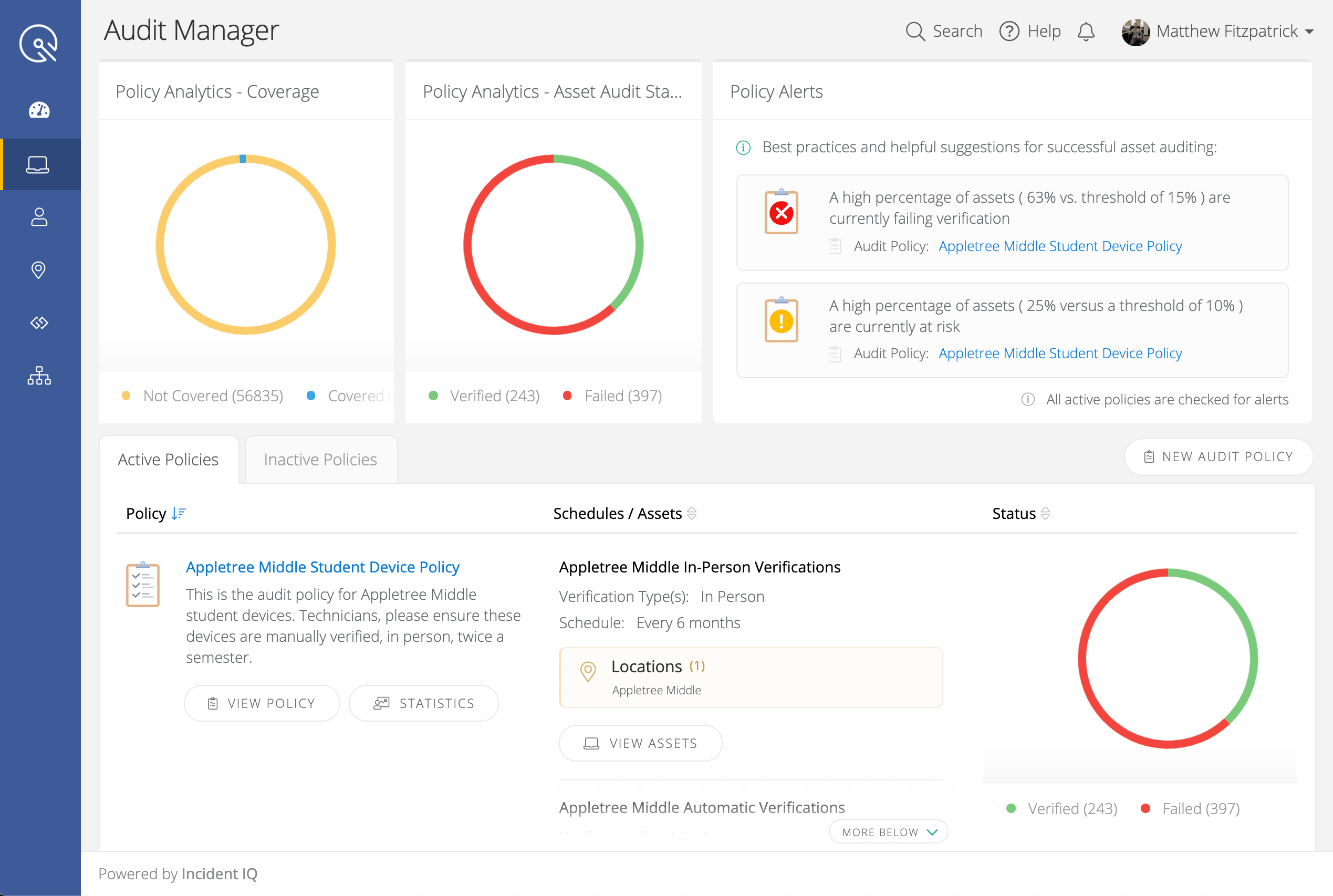Select the locations pin icon in sidebar

(x=39, y=270)
